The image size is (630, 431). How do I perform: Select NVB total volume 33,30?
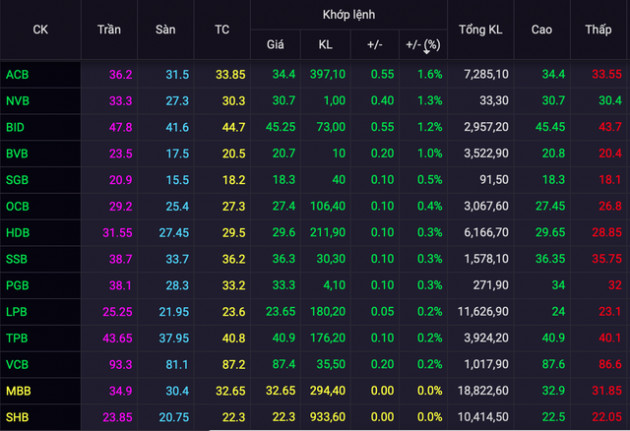point(494,100)
